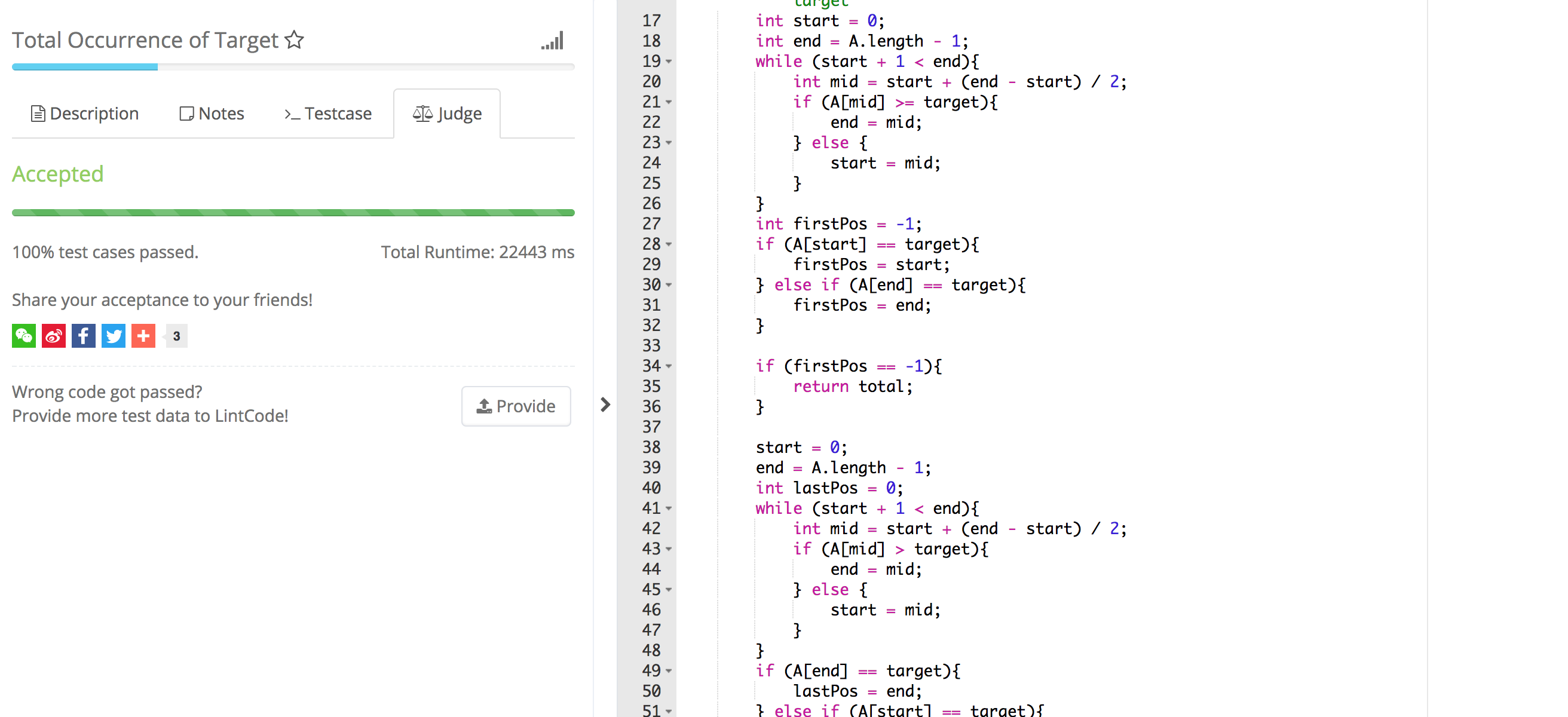Screen dimensions: 1568x717
Task: Fold else-if block at line 30
Action: click(x=668, y=285)
